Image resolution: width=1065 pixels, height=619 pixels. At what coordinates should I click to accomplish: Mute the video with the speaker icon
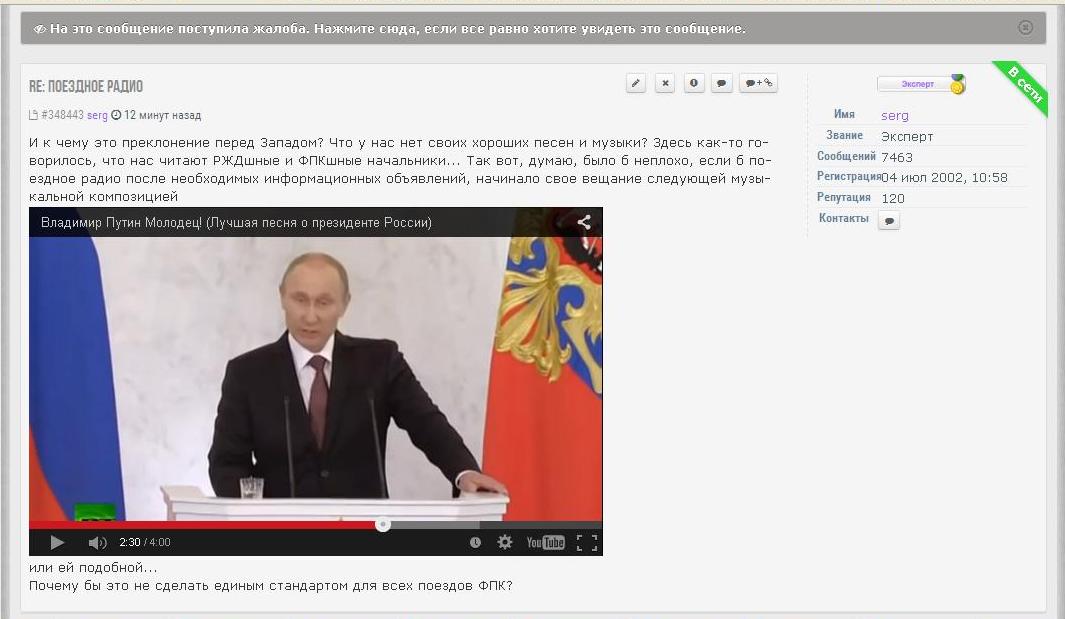(97, 542)
